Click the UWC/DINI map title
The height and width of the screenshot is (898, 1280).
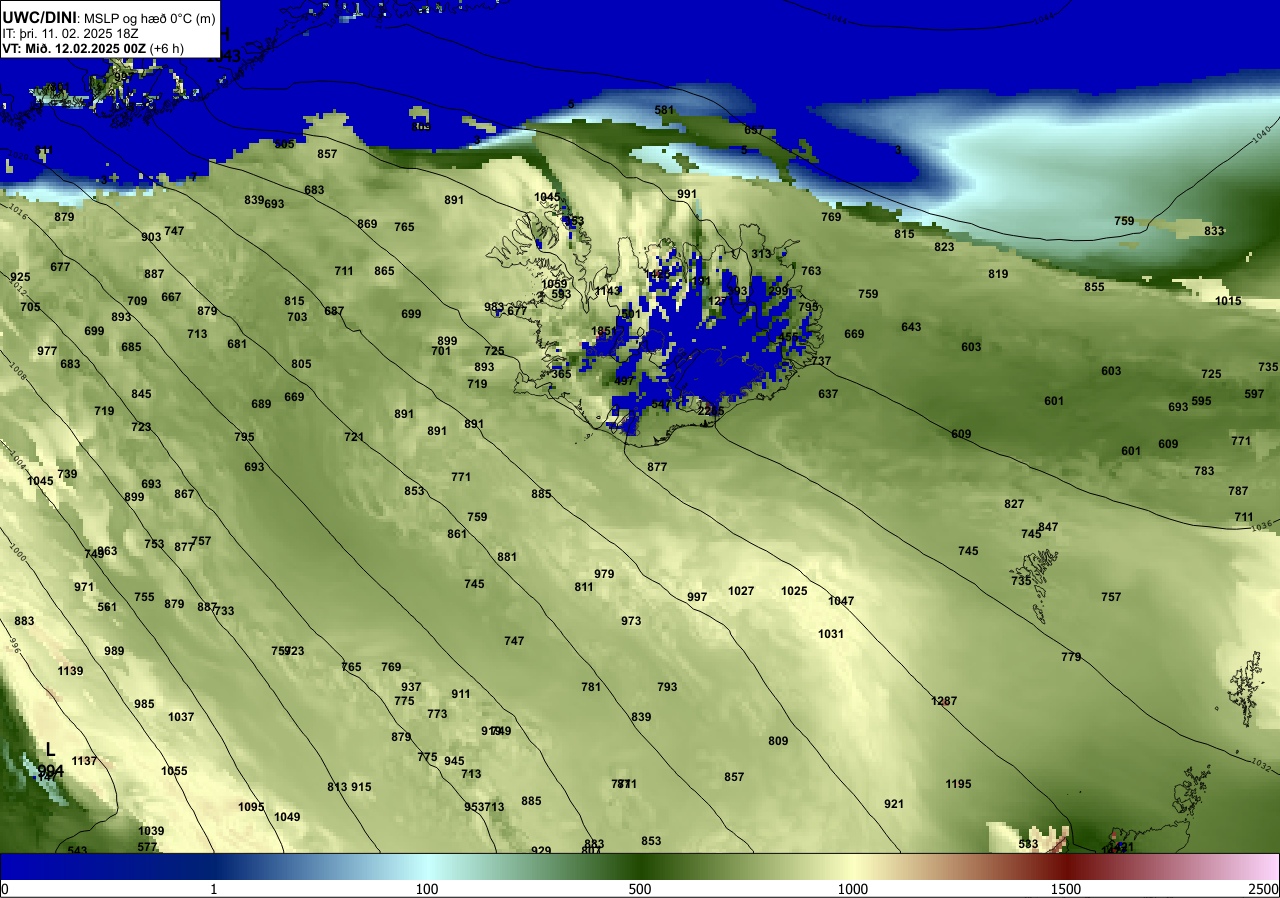point(40,17)
